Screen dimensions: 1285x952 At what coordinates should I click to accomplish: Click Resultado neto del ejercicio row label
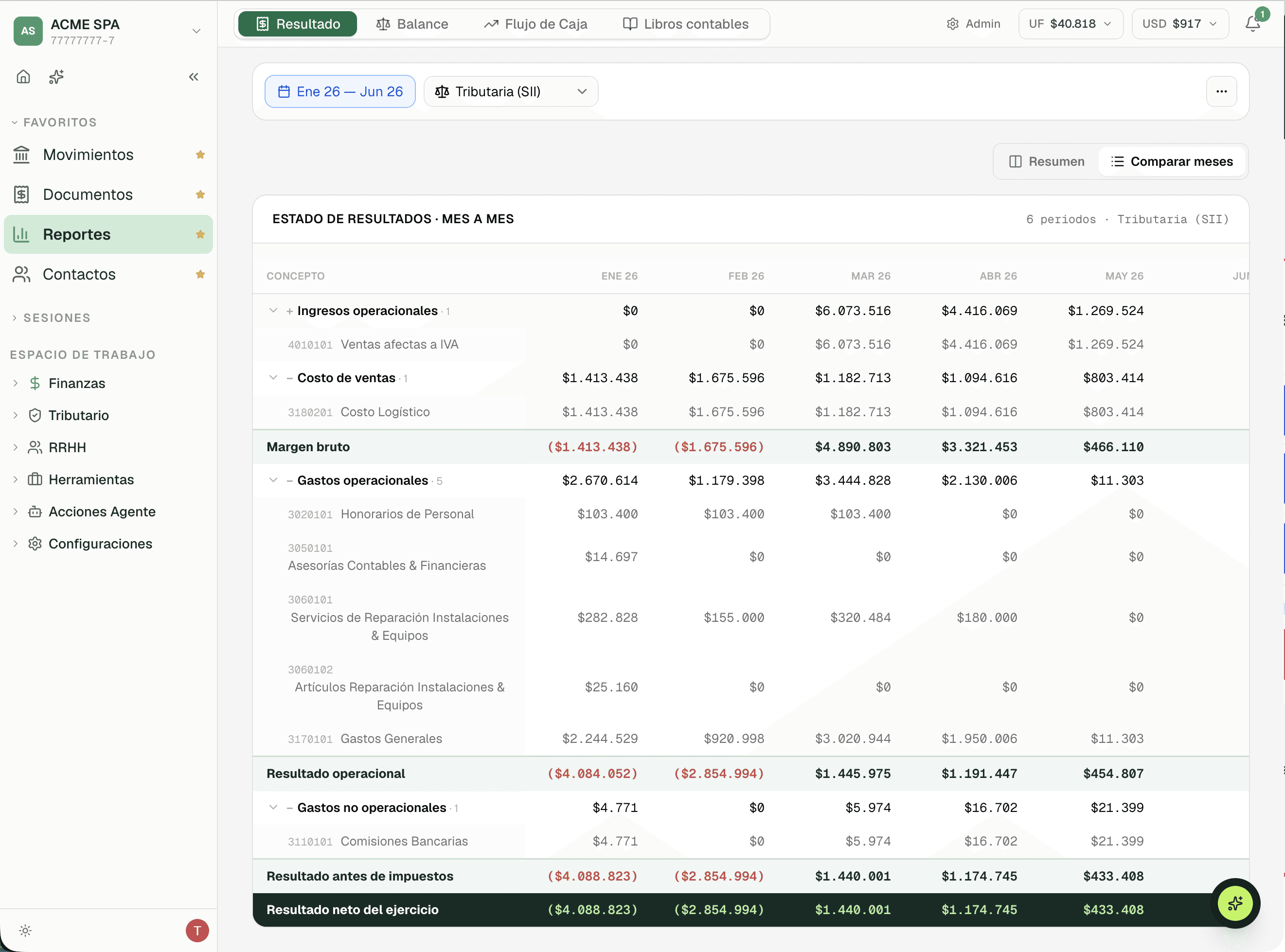pos(352,909)
